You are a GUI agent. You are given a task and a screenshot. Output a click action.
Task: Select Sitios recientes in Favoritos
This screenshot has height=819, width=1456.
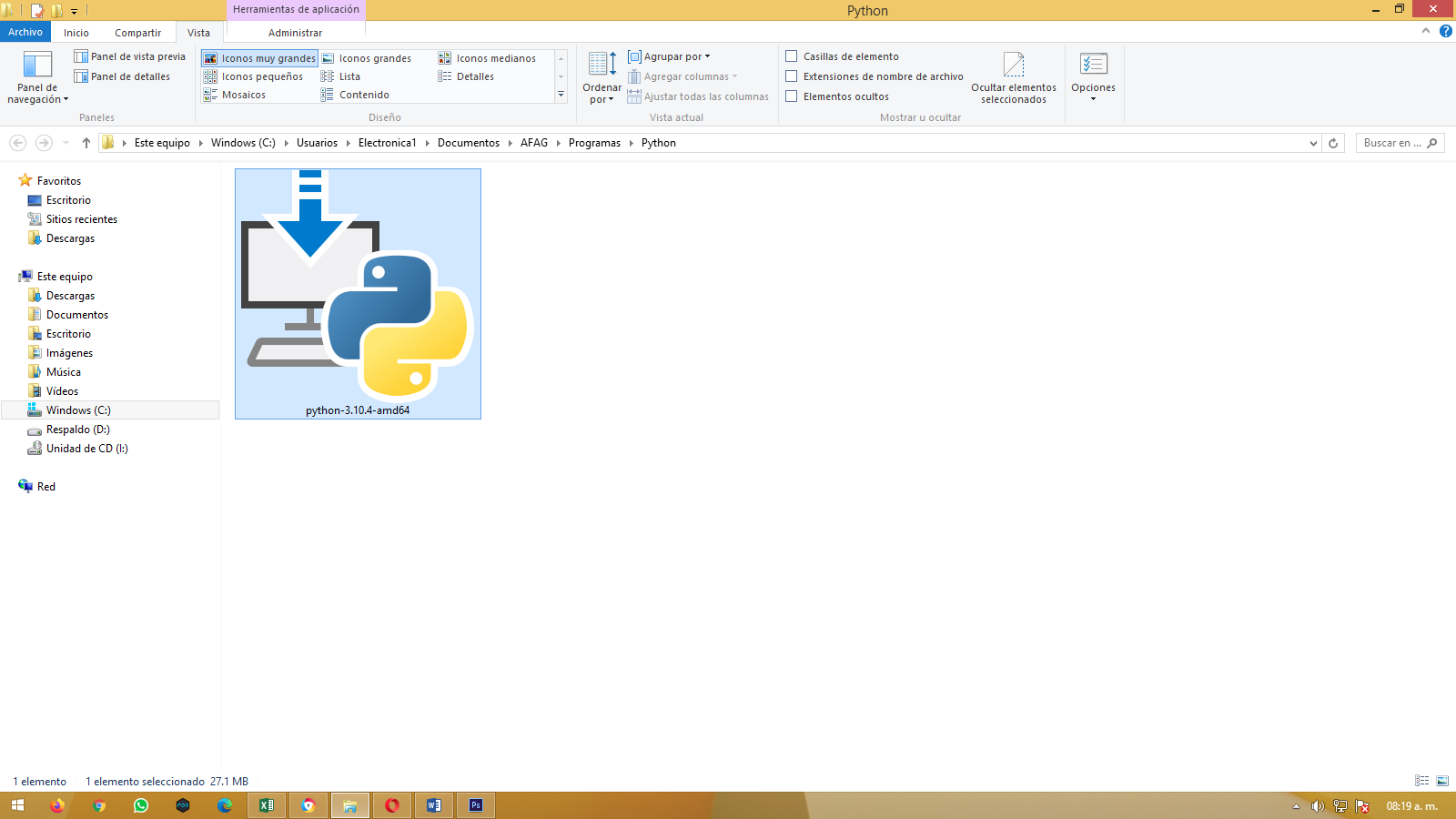[82, 219]
